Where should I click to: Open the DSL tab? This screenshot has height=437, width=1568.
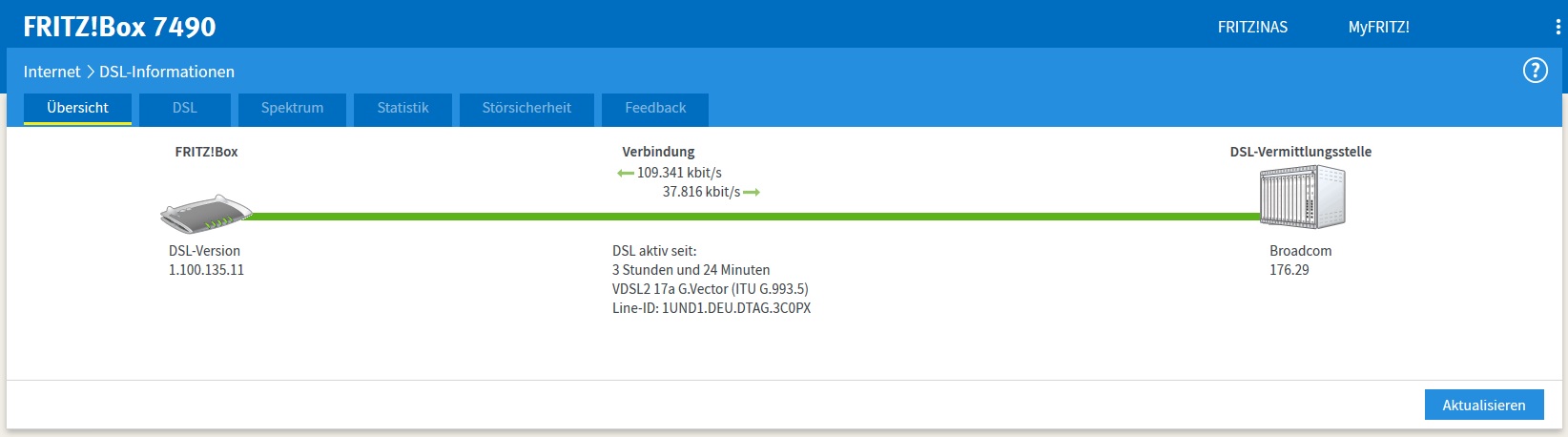185,109
